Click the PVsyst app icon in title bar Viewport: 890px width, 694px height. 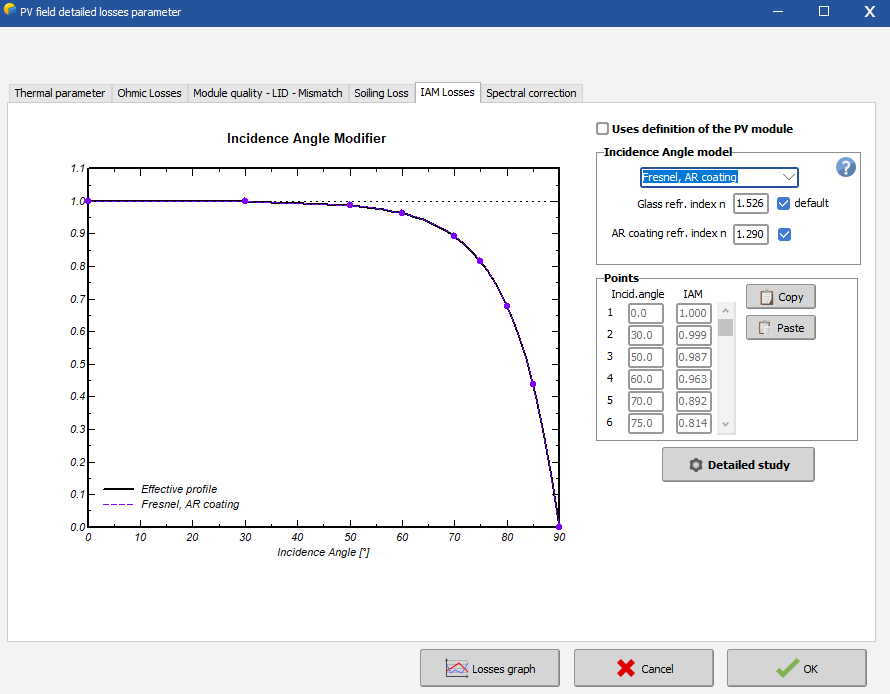[9, 10]
